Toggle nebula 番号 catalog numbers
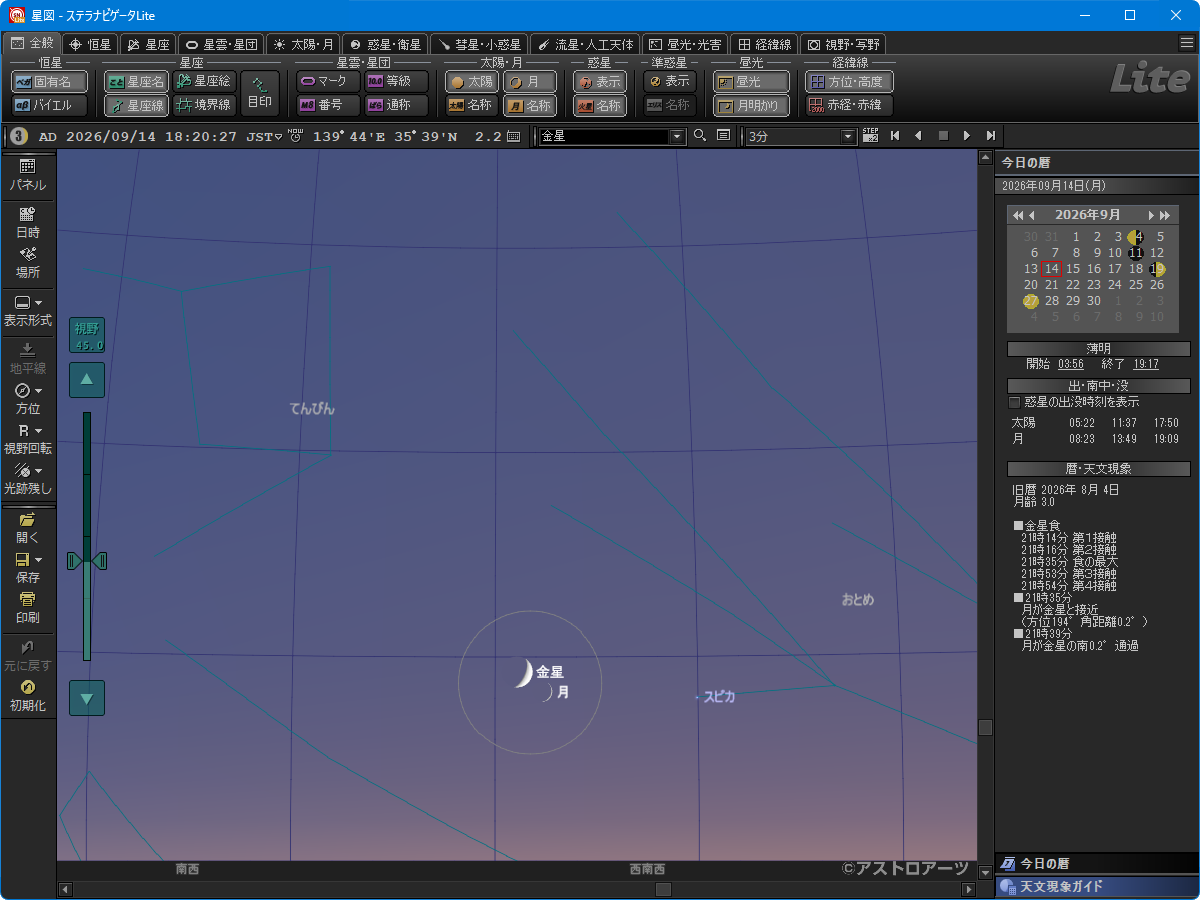The width and height of the screenshot is (1200, 900). [328, 105]
